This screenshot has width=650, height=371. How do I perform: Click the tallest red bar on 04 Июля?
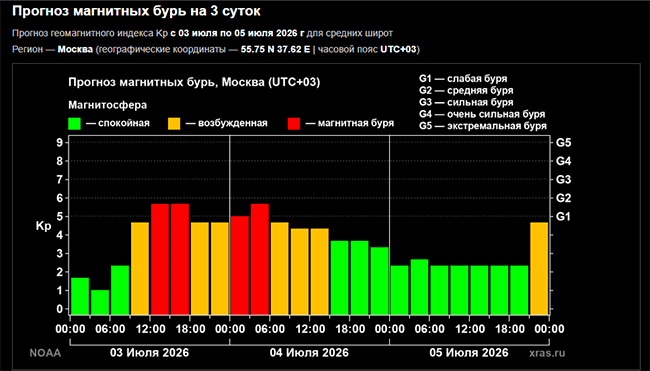click(260, 259)
